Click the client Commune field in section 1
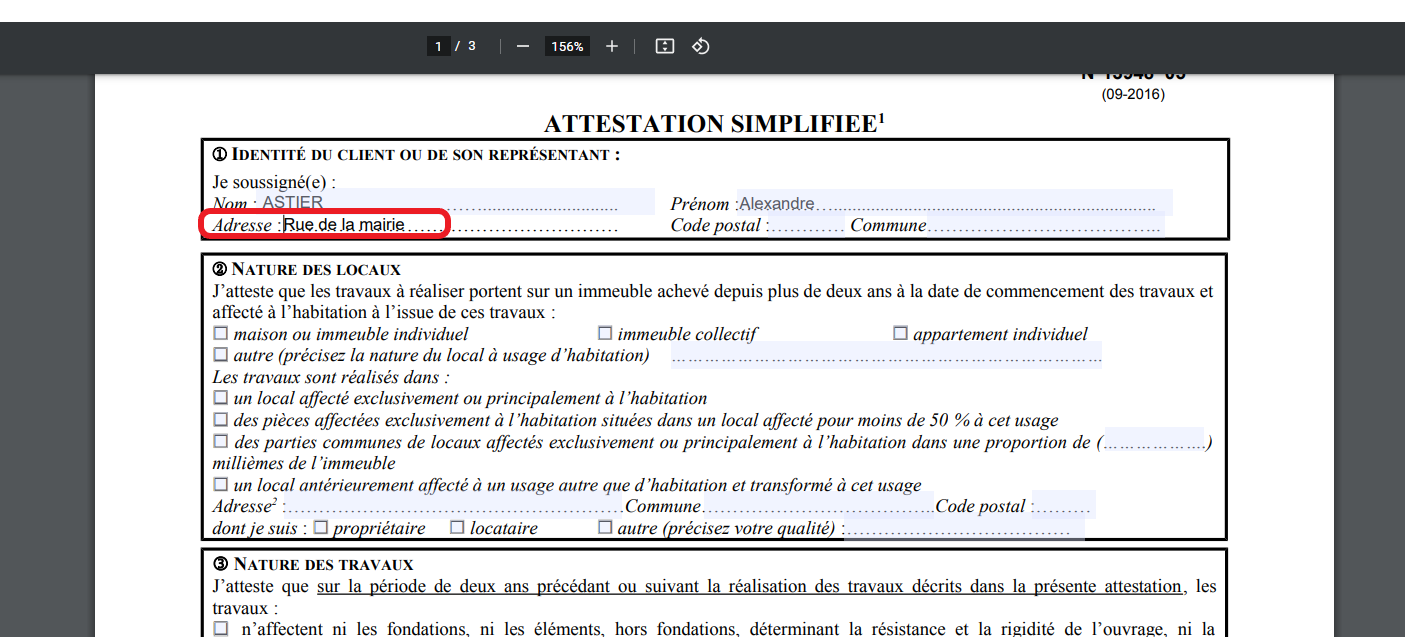Image resolution: width=1405 pixels, height=637 pixels. pos(1045,225)
